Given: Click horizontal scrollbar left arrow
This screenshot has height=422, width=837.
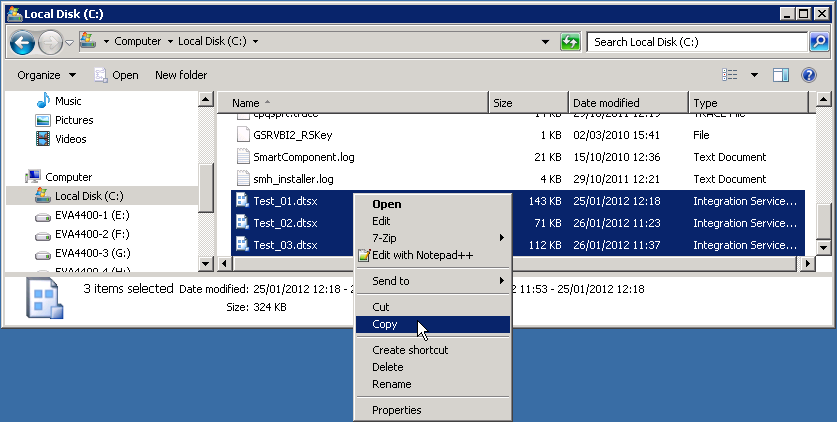Looking at the screenshot, I should coord(225,263).
